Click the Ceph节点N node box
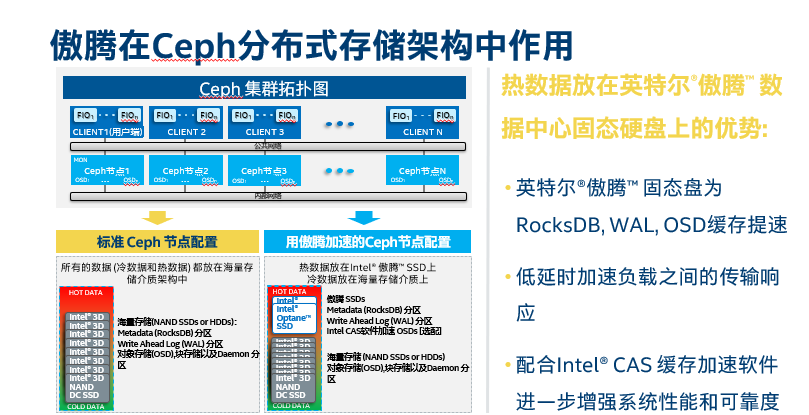Viewport: 809px width, 415px height. pyautogui.click(x=422, y=170)
